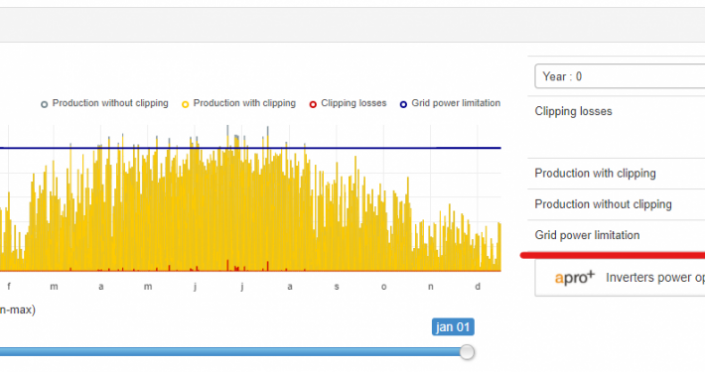Click the tall July production peak bar
The width and height of the screenshot is (705, 372).
click(x=228, y=198)
